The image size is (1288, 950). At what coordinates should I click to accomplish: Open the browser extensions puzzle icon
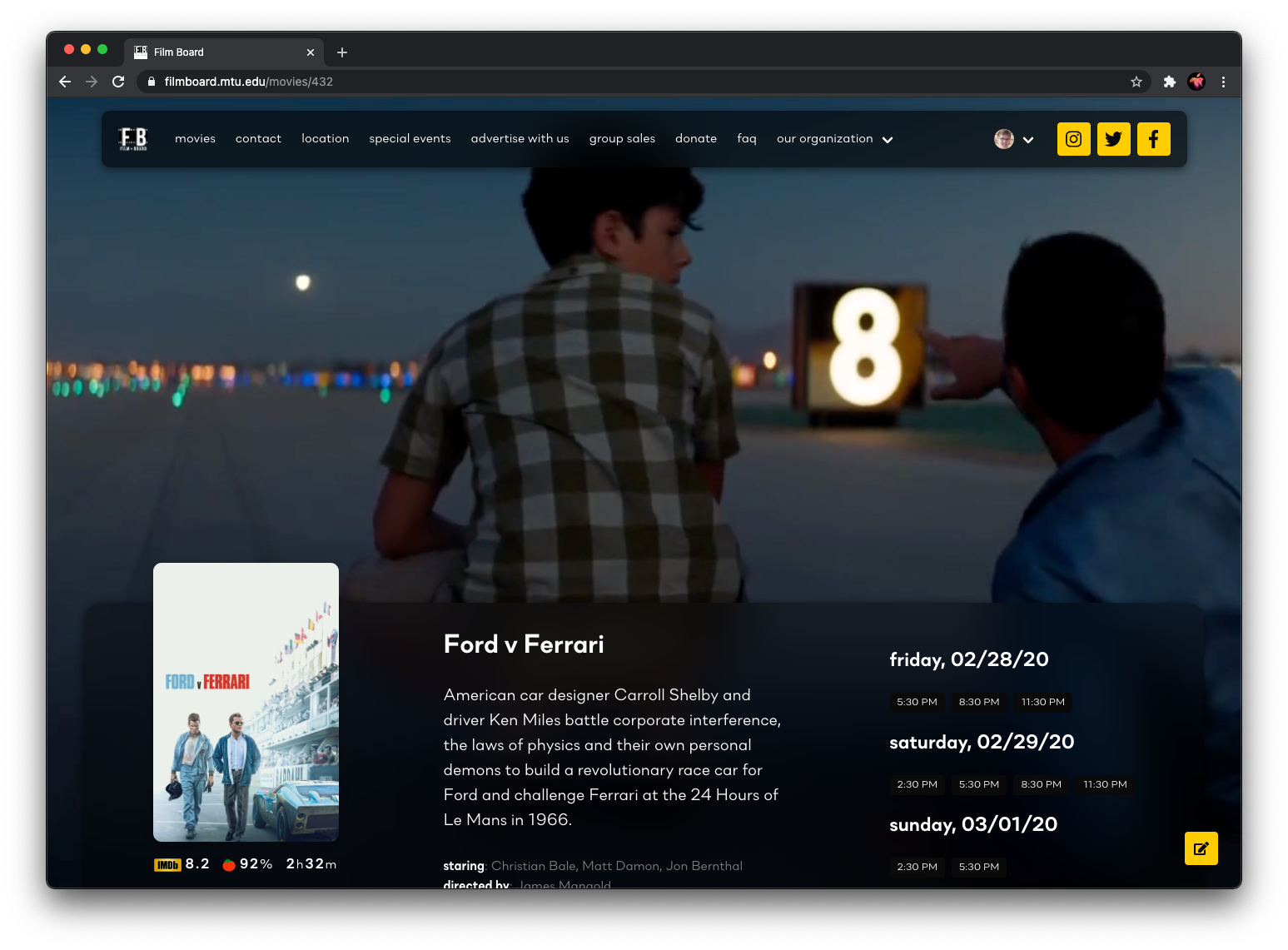1169,82
